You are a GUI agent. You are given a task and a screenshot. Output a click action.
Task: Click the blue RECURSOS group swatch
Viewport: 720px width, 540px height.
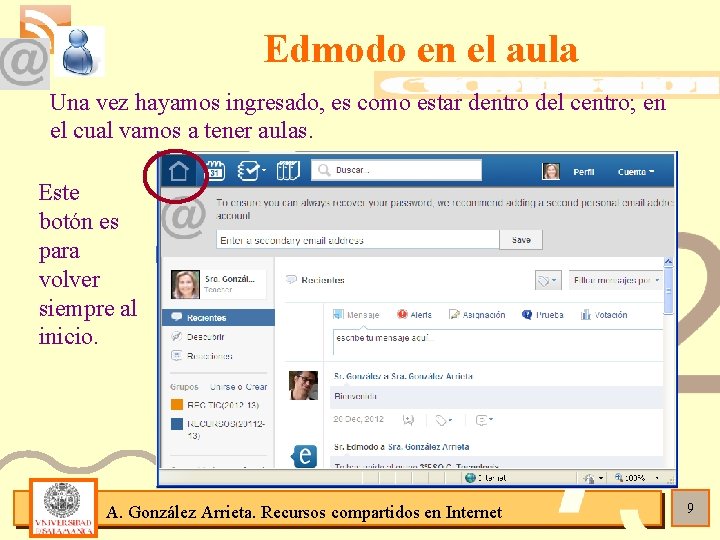177,423
